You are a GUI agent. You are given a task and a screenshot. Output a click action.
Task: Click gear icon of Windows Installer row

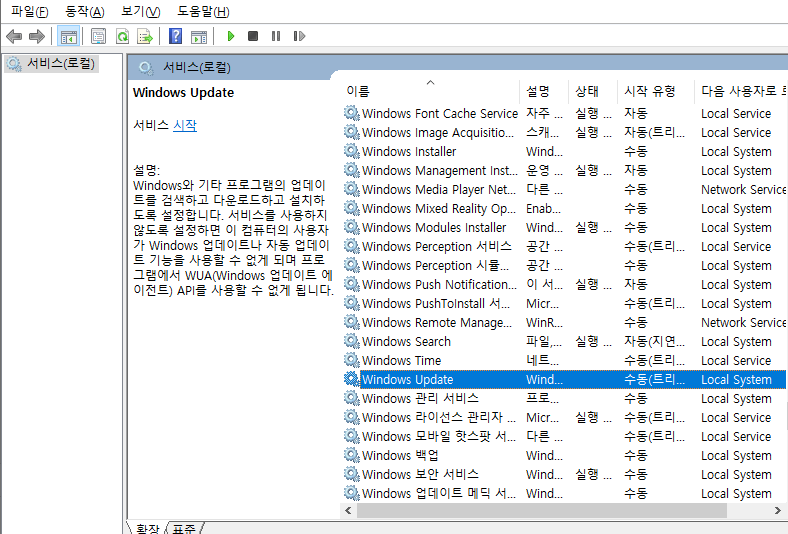352,151
